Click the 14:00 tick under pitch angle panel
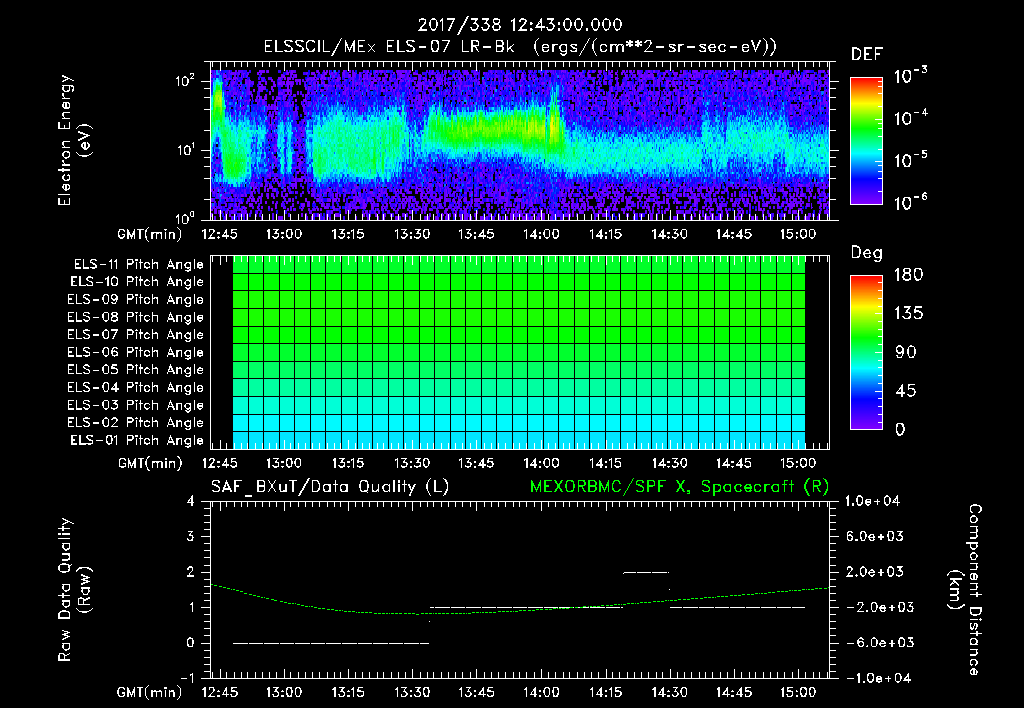Screen dimensions: 1024x708 point(541,464)
